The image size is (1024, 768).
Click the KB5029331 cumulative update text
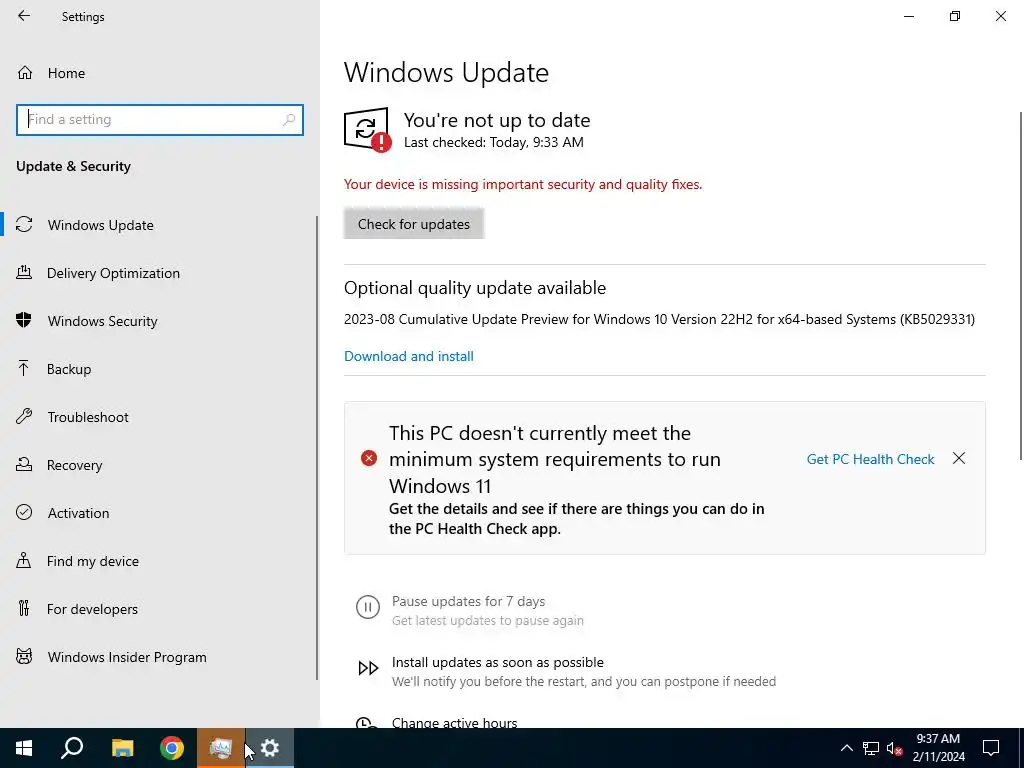tap(659, 319)
